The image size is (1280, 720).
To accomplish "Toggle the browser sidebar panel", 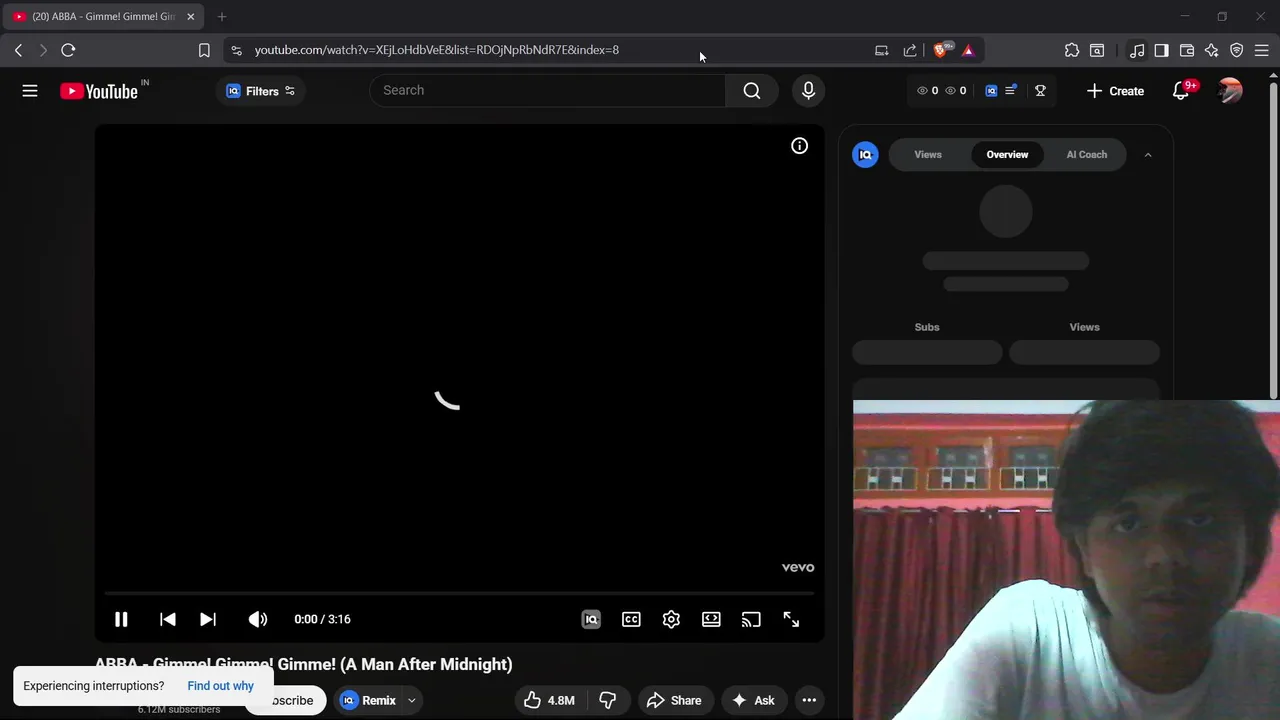I will click(x=1161, y=50).
